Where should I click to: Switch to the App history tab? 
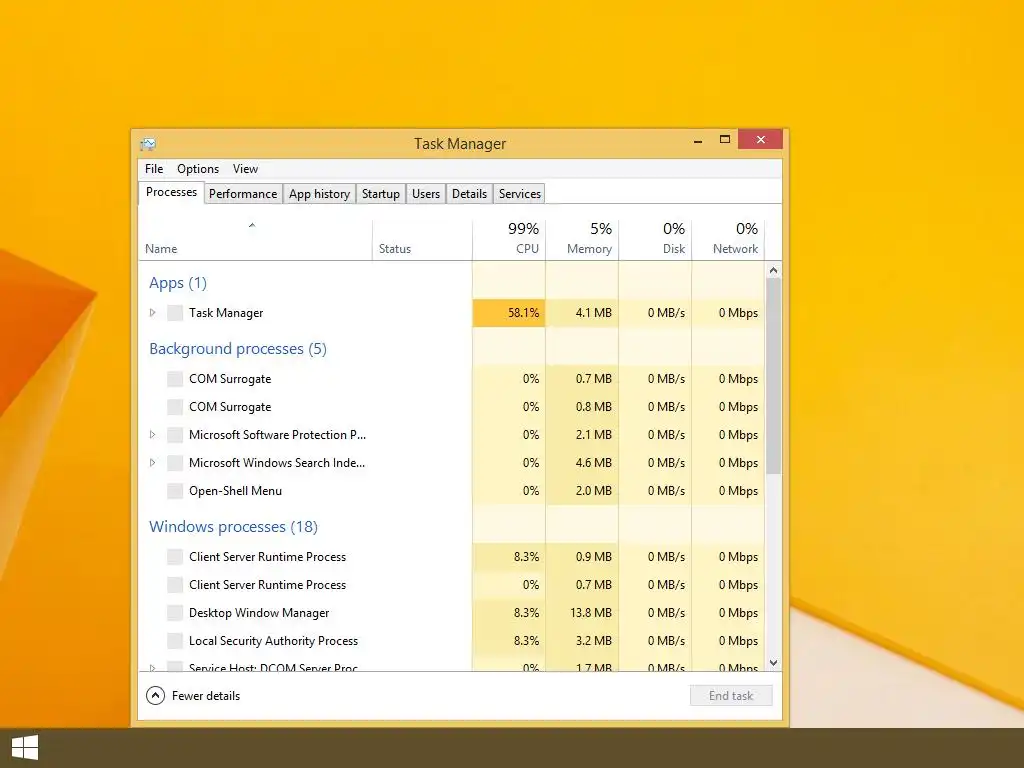point(319,194)
